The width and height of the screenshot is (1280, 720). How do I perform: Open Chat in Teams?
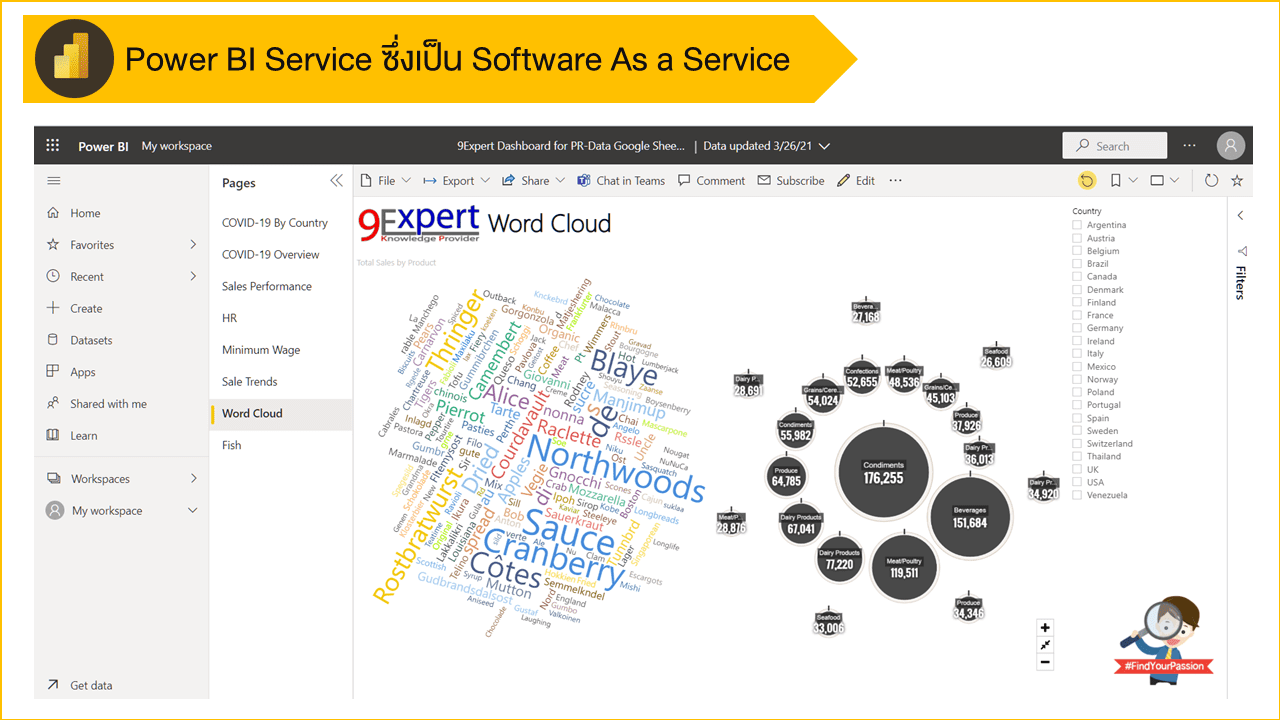point(630,180)
